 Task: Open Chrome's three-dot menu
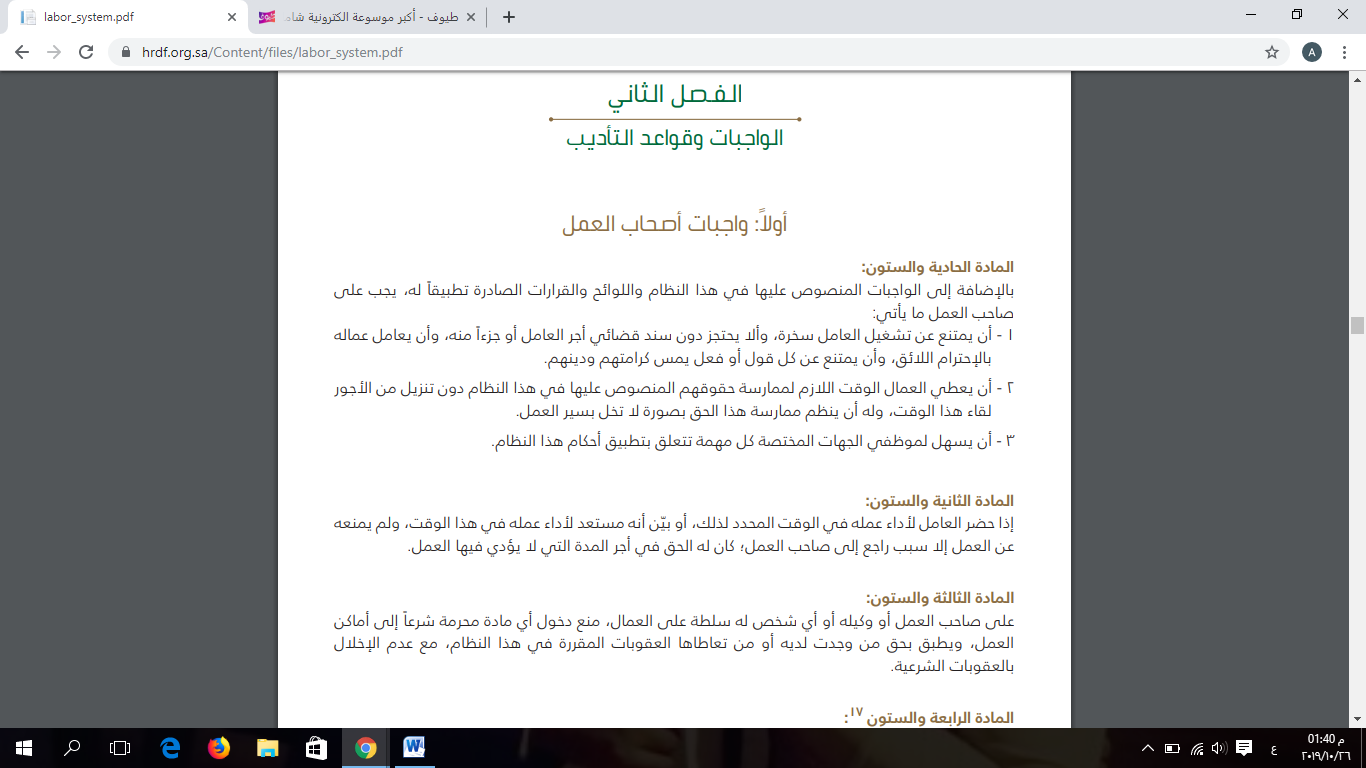(x=1344, y=52)
